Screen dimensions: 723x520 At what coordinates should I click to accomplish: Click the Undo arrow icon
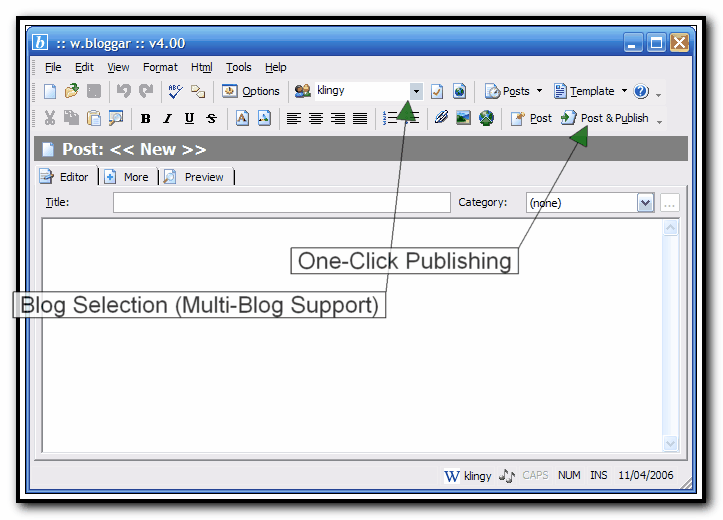click(124, 91)
